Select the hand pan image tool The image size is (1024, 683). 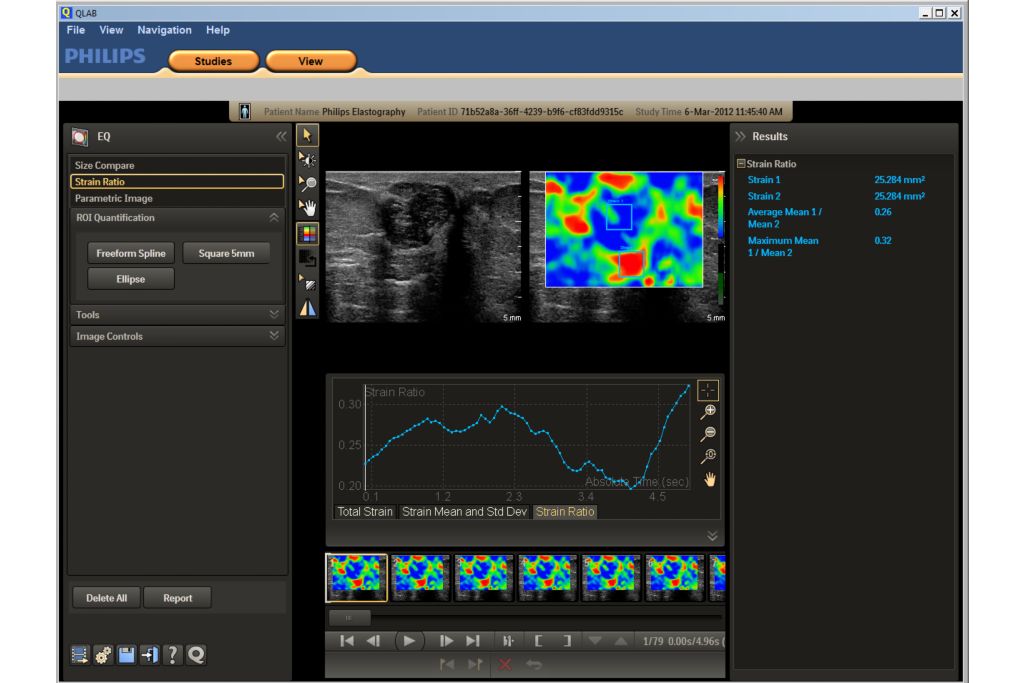[x=308, y=207]
